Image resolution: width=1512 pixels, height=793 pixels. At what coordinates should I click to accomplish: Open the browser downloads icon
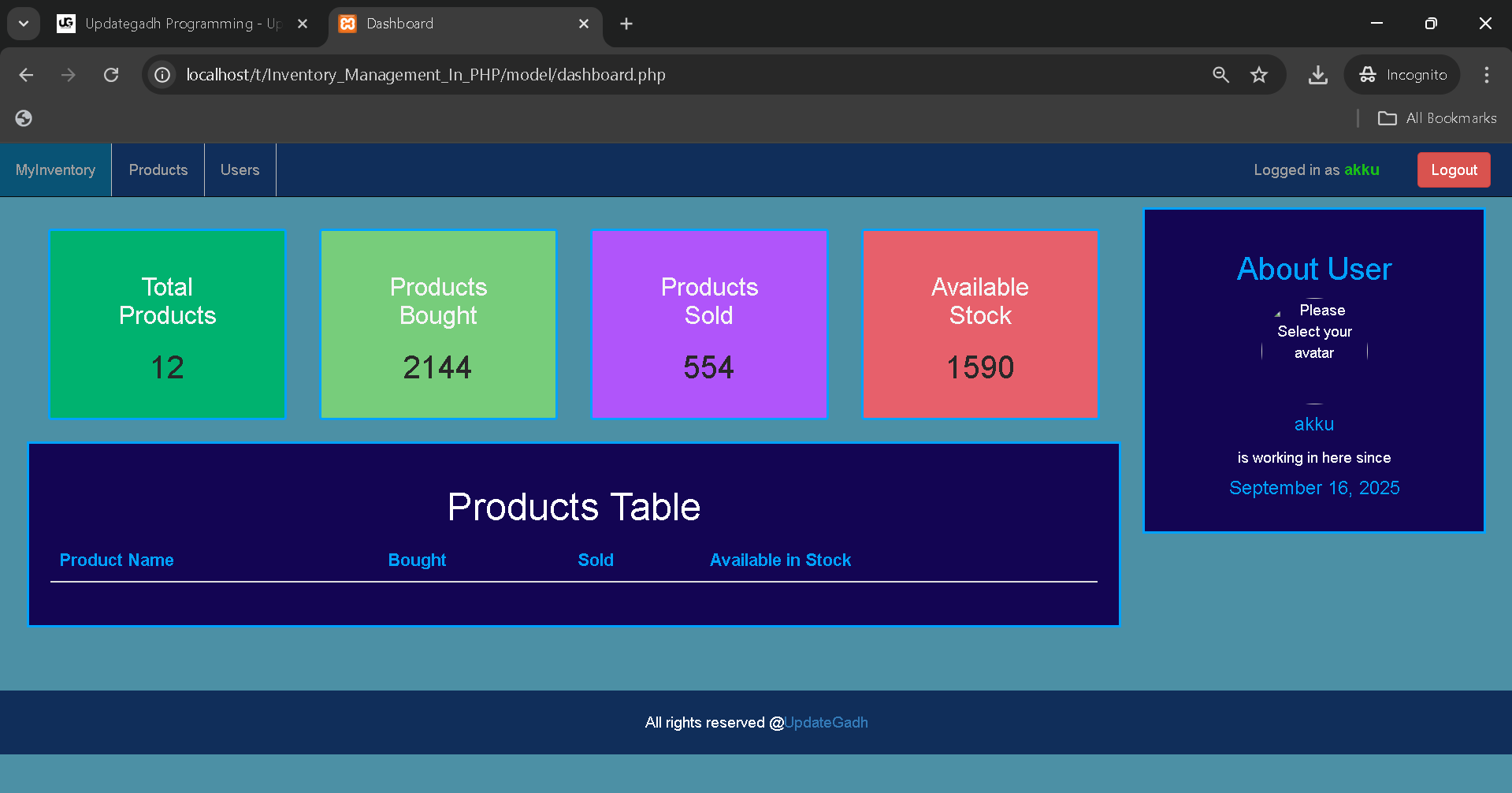(1317, 75)
